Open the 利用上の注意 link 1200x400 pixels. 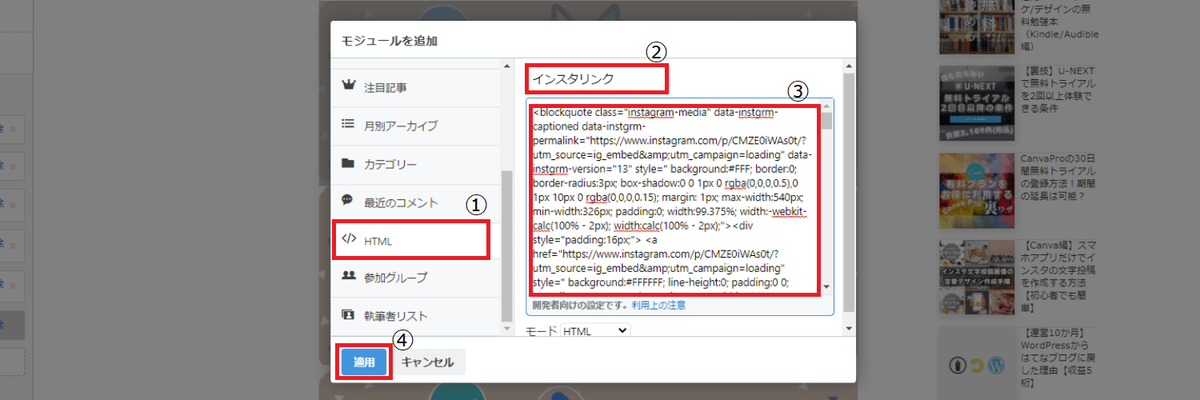click(658, 305)
